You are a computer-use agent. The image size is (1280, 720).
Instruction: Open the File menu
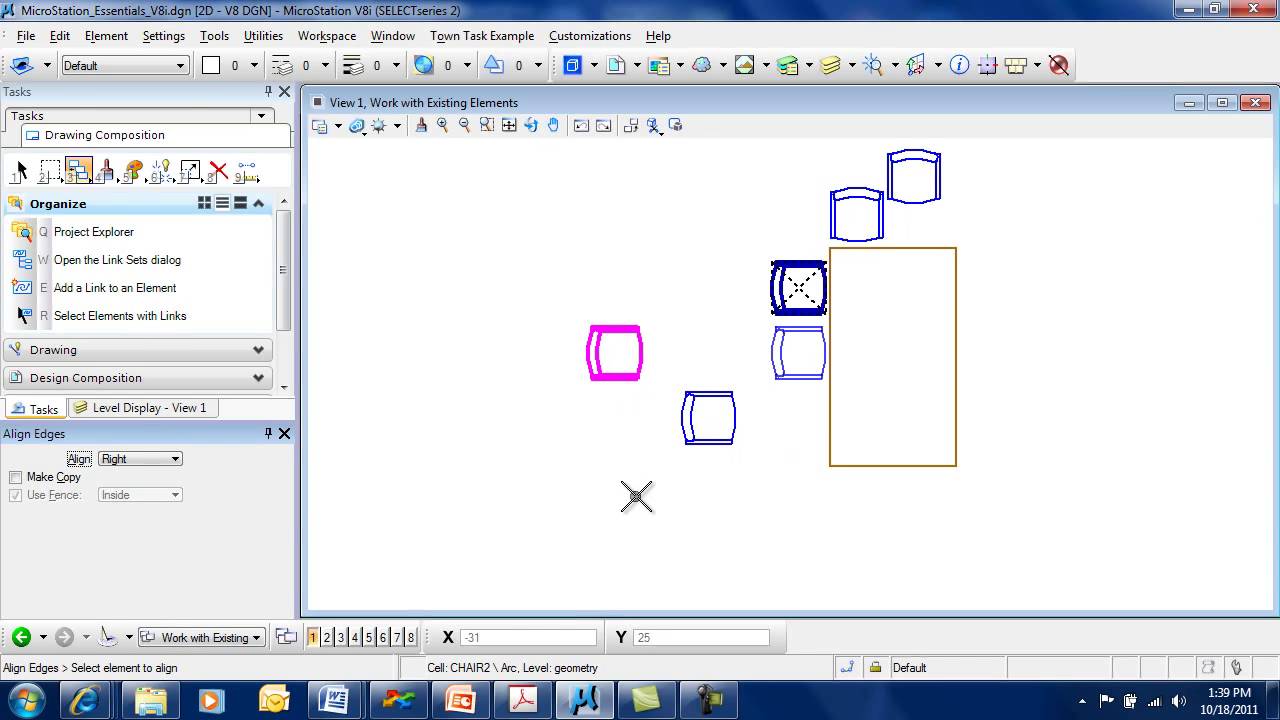(x=26, y=35)
